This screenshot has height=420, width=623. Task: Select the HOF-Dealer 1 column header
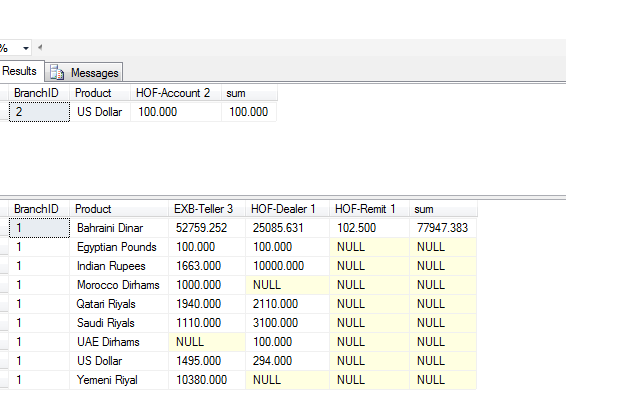(x=287, y=209)
